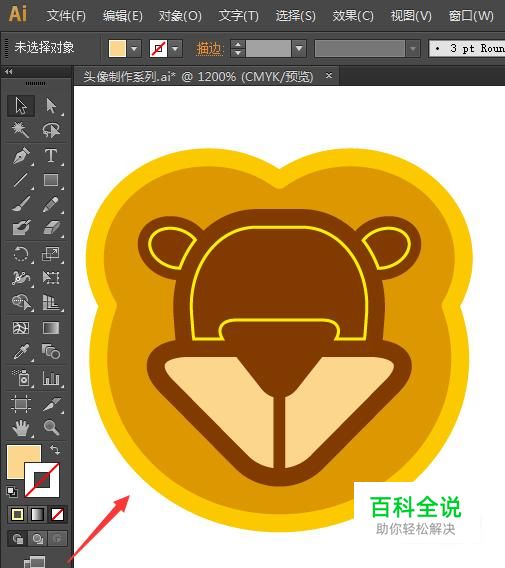
Task: Click the stroke weight input field
Action: point(268,49)
